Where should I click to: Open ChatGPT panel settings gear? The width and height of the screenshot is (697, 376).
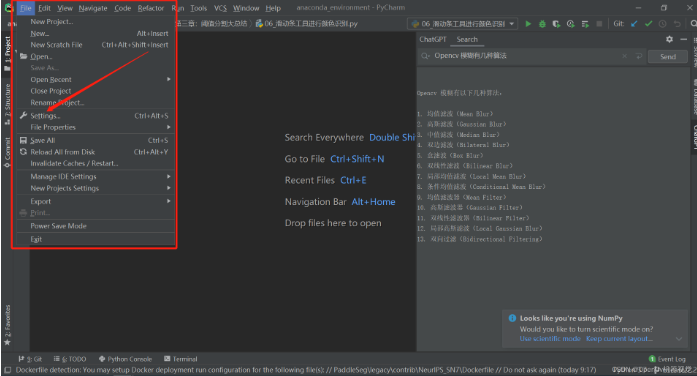[x=669, y=40]
